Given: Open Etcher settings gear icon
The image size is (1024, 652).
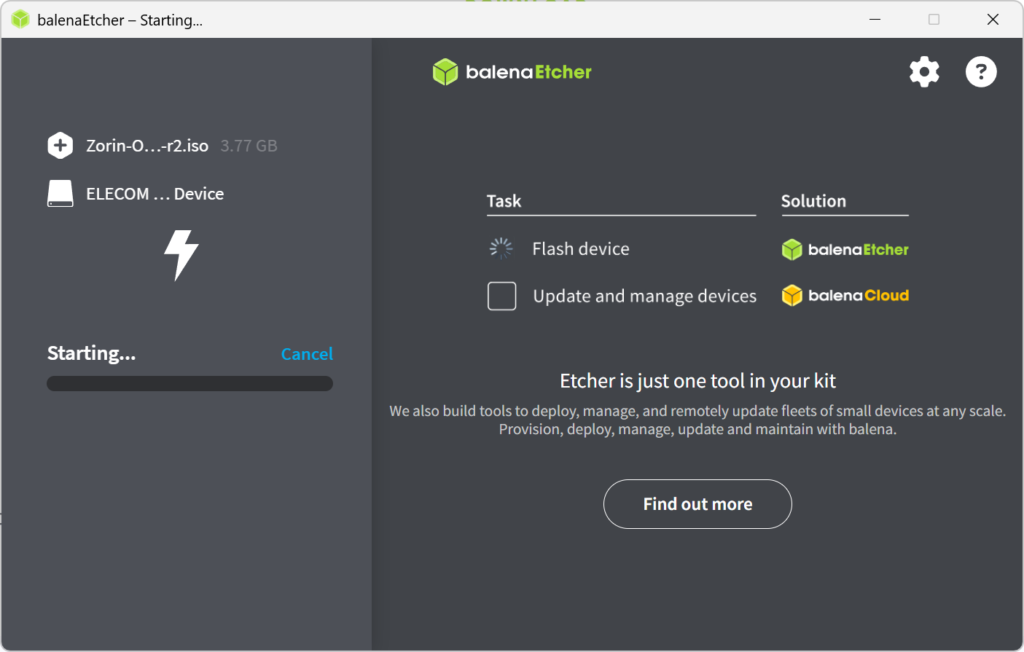Looking at the screenshot, I should 924,72.
